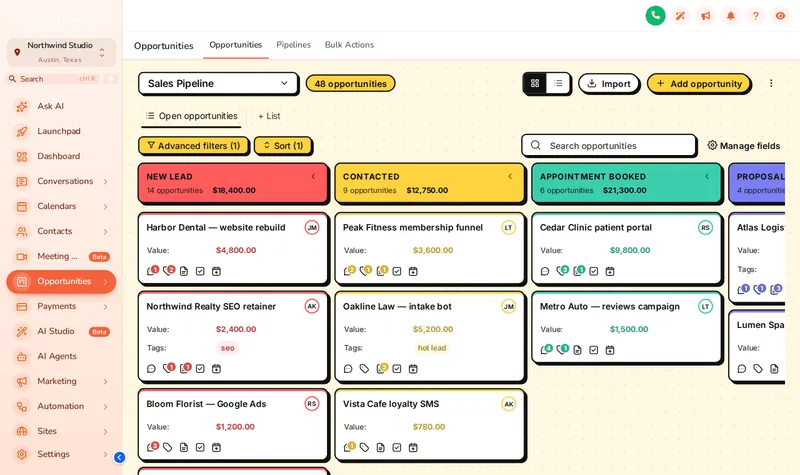The image size is (800, 475).
Task: Open Advanced filters (1)
Action: 193,146
